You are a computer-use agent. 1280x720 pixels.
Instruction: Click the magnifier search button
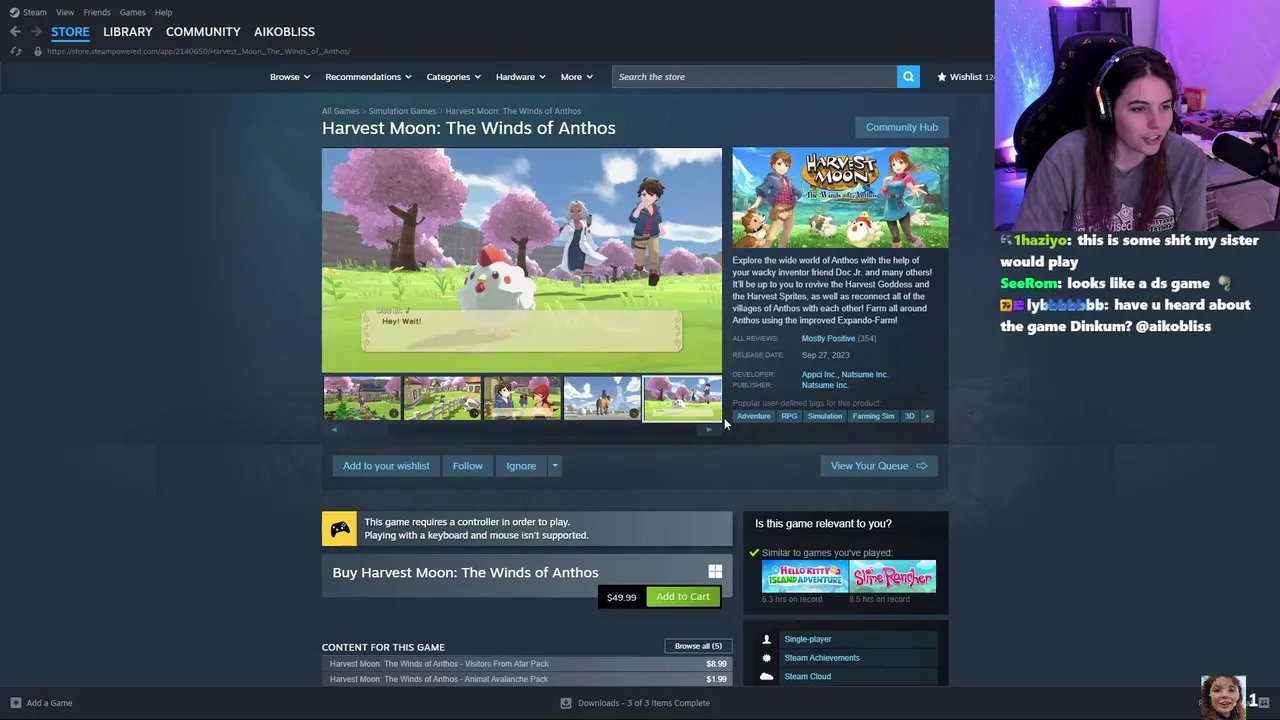pos(908,77)
